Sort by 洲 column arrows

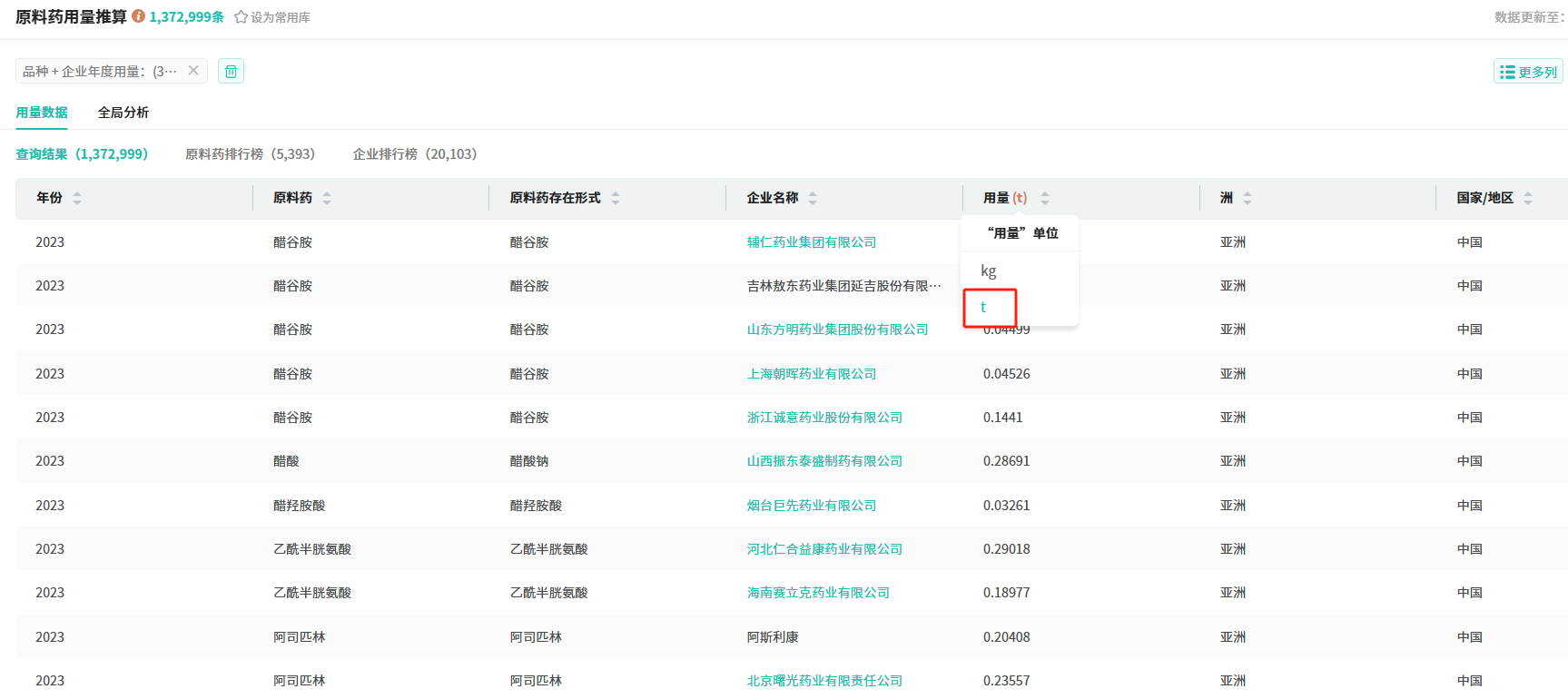pyautogui.click(x=1247, y=198)
